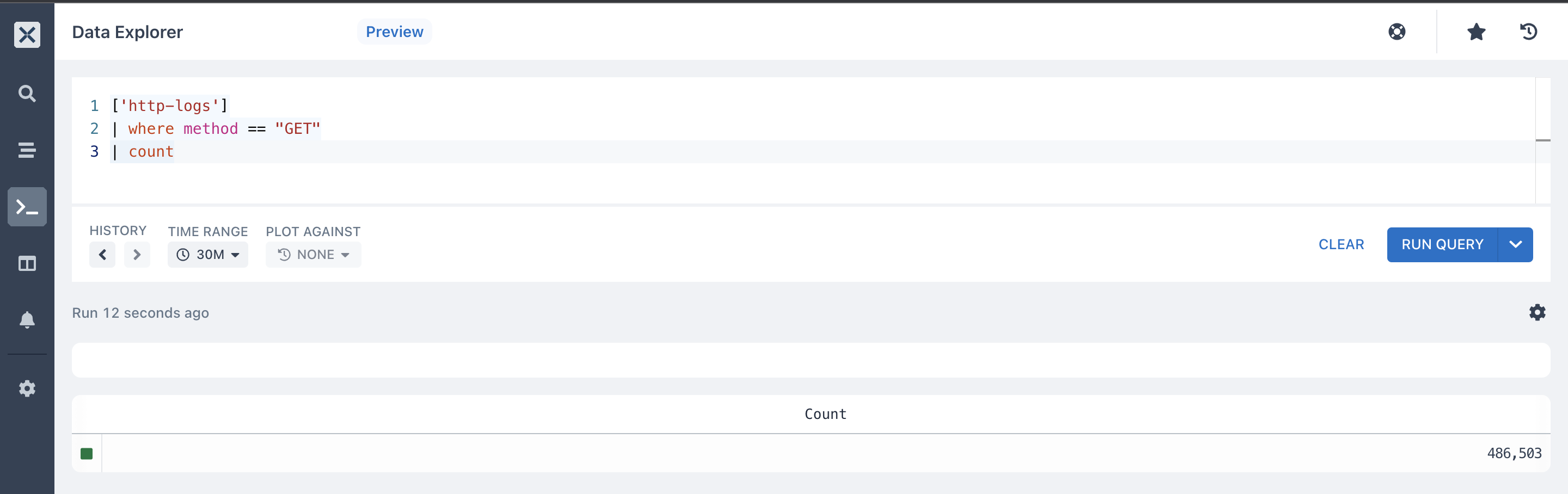Image resolution: width=1568 pixels, height=494 pixels.
Task: Open the search icon in sidebar
Action: tap(27, 93)
